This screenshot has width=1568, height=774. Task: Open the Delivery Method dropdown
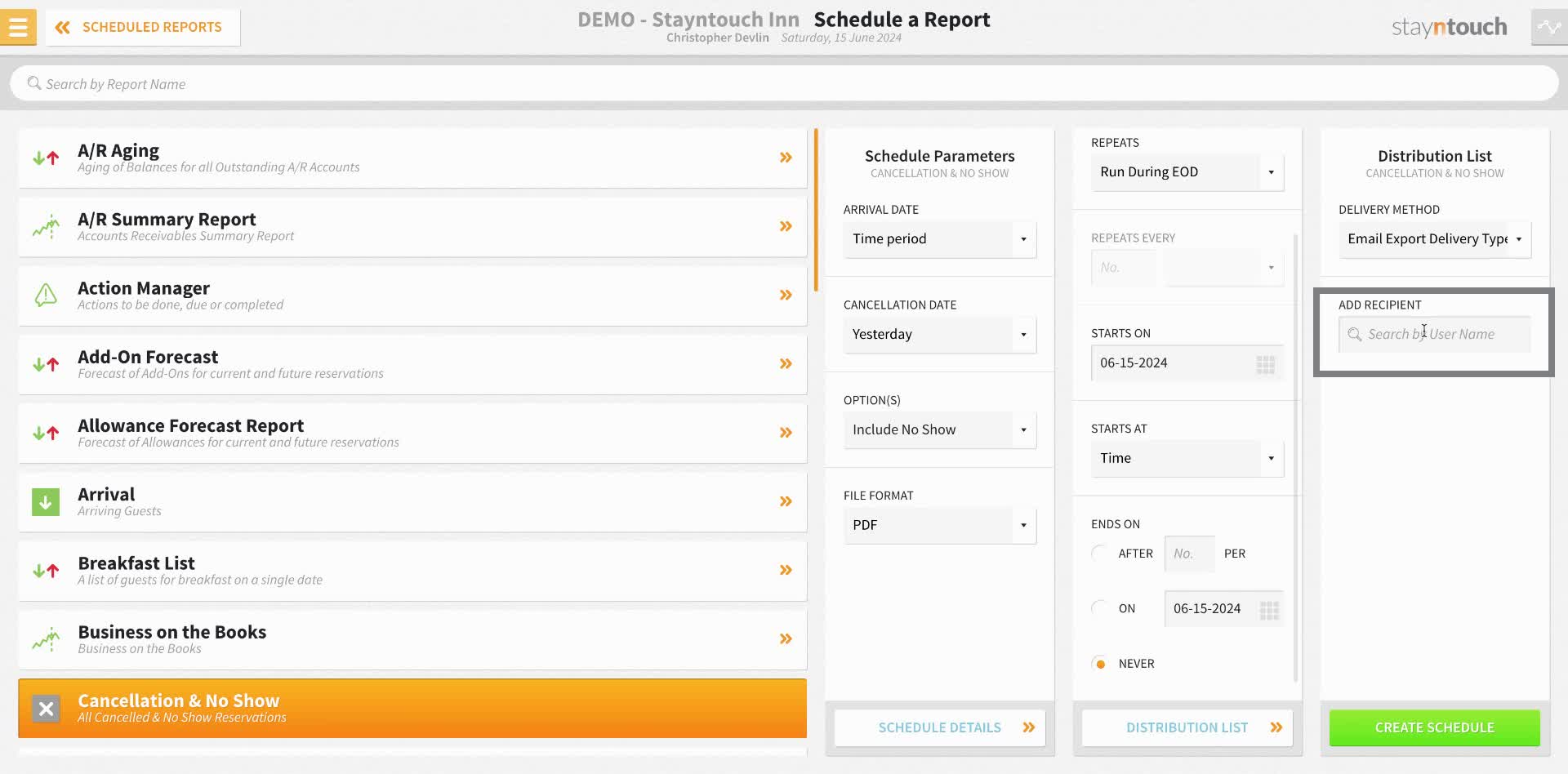tap(1435, 239)
